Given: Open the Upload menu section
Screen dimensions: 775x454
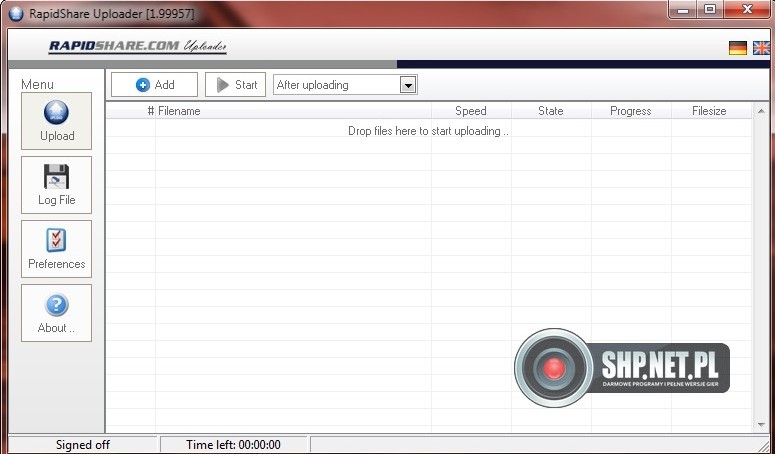Looking at the screenshot, I should click(x=56, y=121).
